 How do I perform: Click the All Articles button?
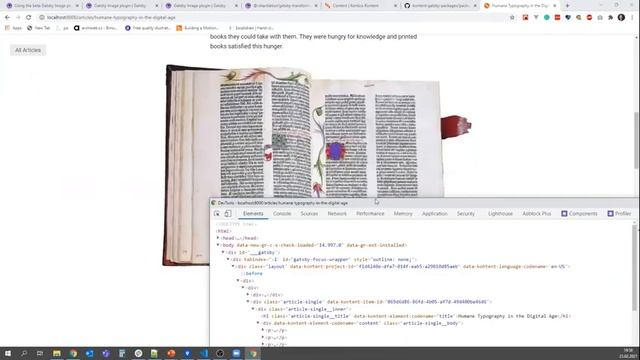click(28, 50)
